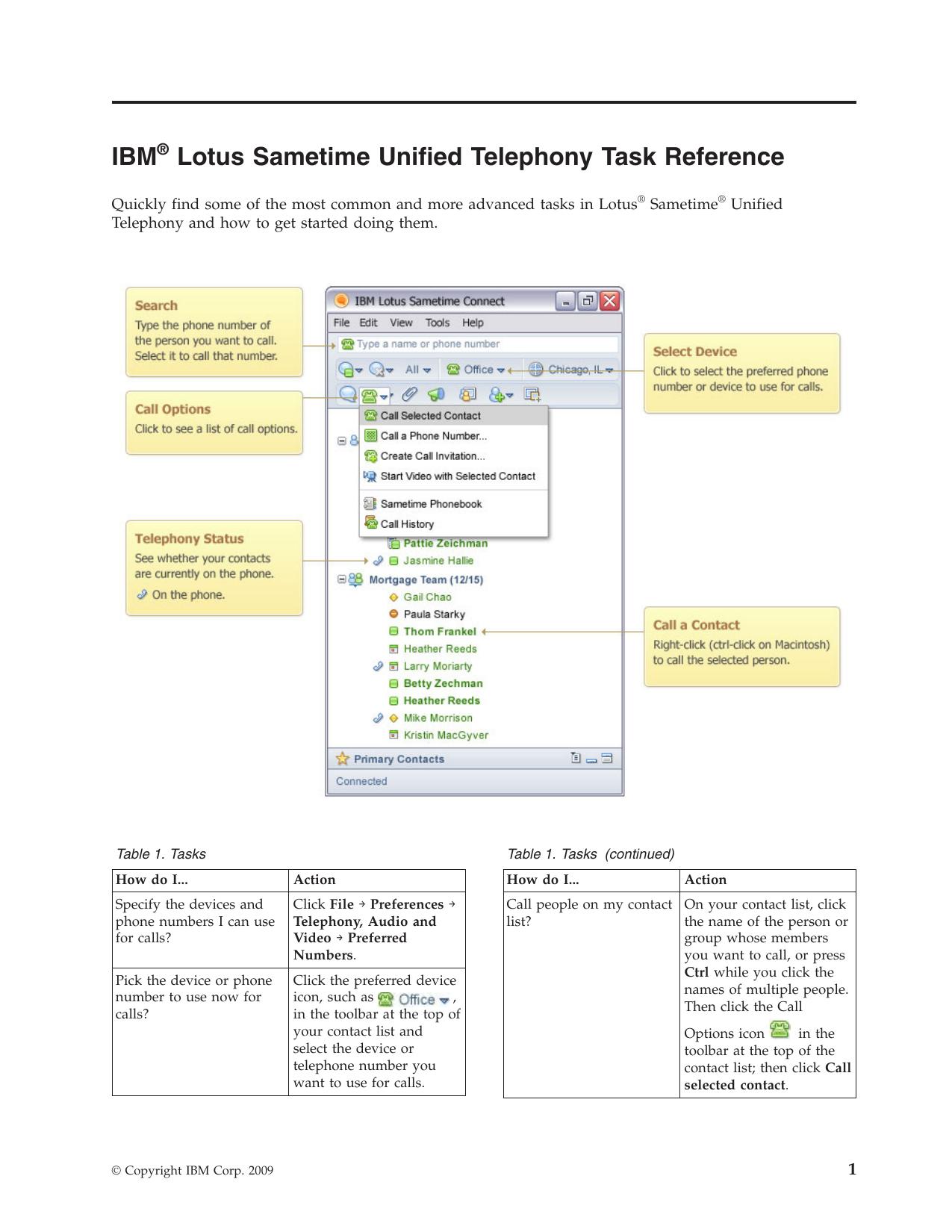Click the add contact person-plus icon

(497, 394)
